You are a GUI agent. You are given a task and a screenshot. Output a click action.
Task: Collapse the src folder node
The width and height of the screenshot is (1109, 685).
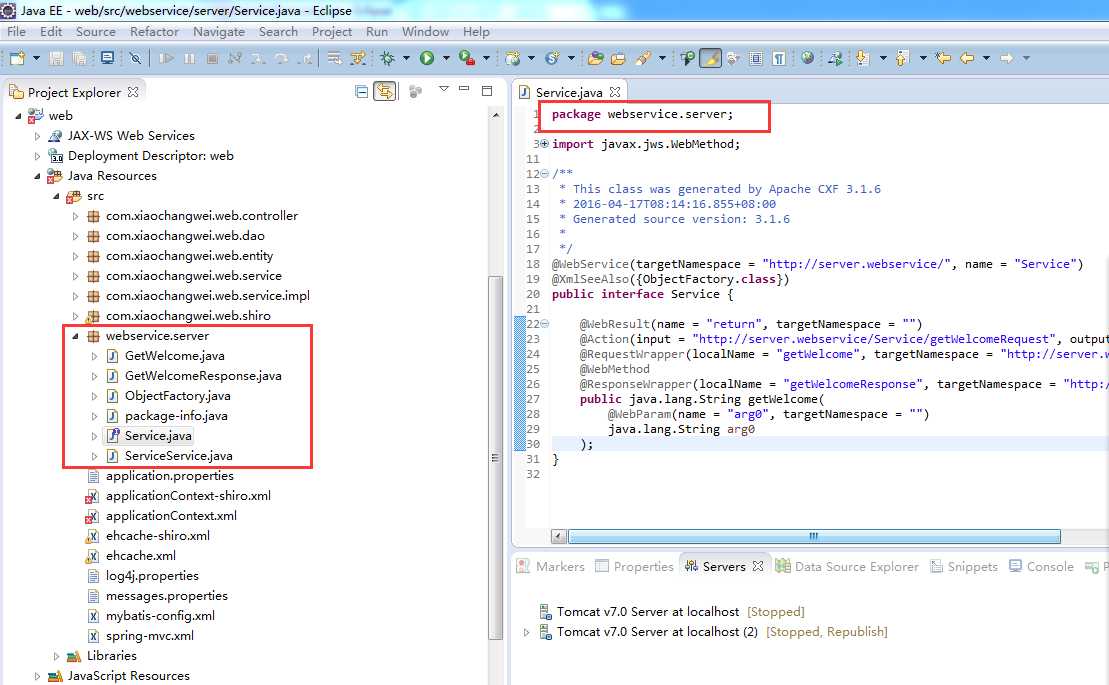pos(57,197)
